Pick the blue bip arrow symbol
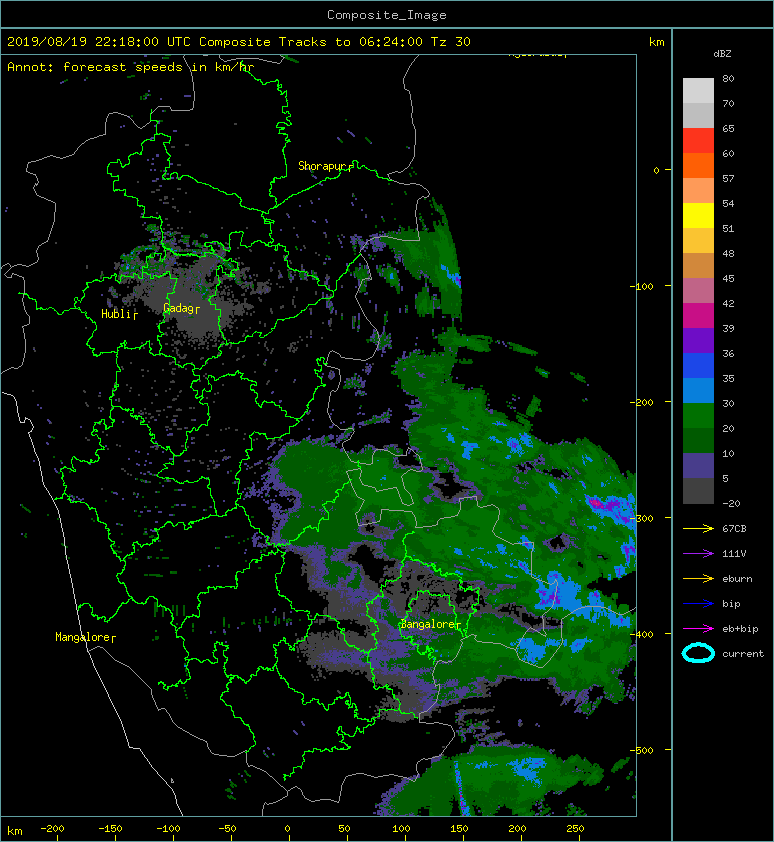Image resolution: width=774 pixels, height=842 pixels. 698,604
